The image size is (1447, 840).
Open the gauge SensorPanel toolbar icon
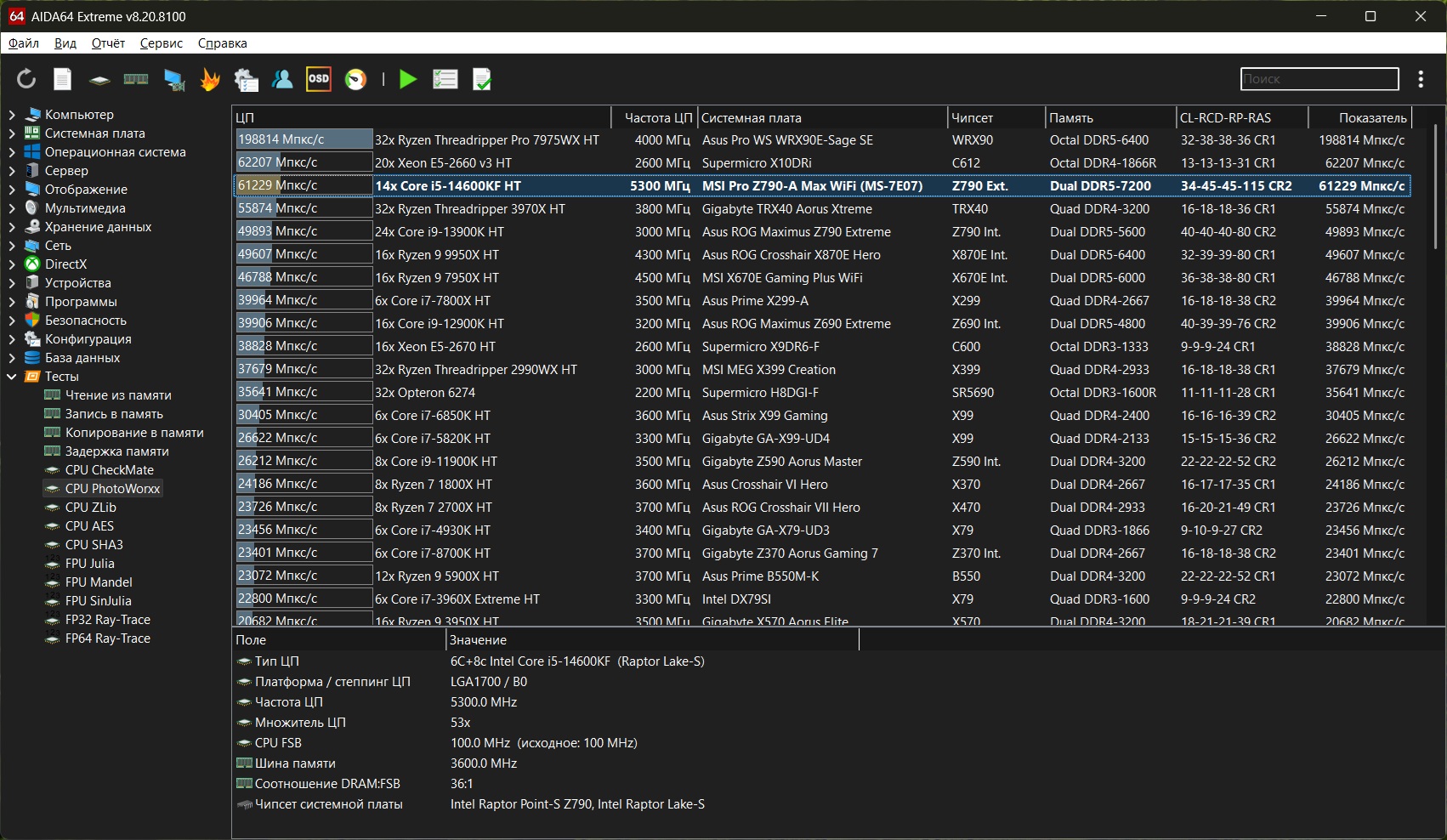[x=355, y=79]
